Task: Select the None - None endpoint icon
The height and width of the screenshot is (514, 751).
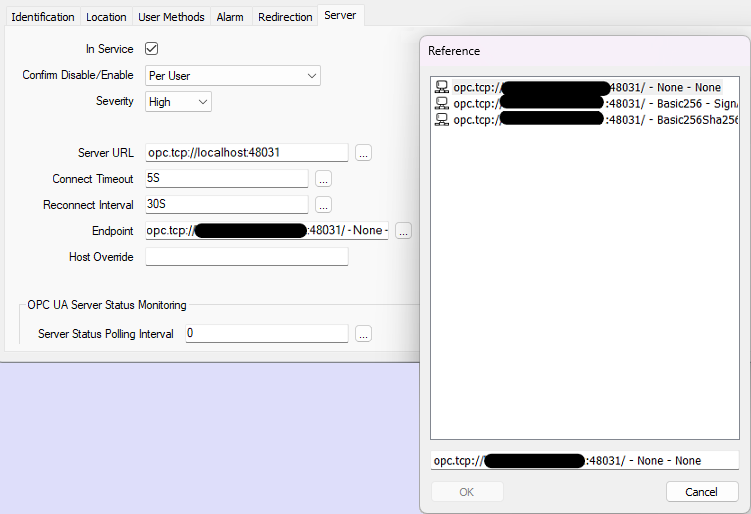Action: [x=441, y=88]
